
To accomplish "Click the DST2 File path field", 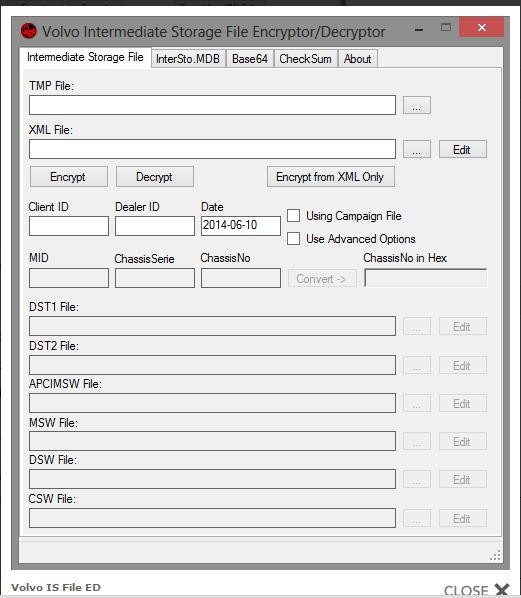I will tap(212, 365).
